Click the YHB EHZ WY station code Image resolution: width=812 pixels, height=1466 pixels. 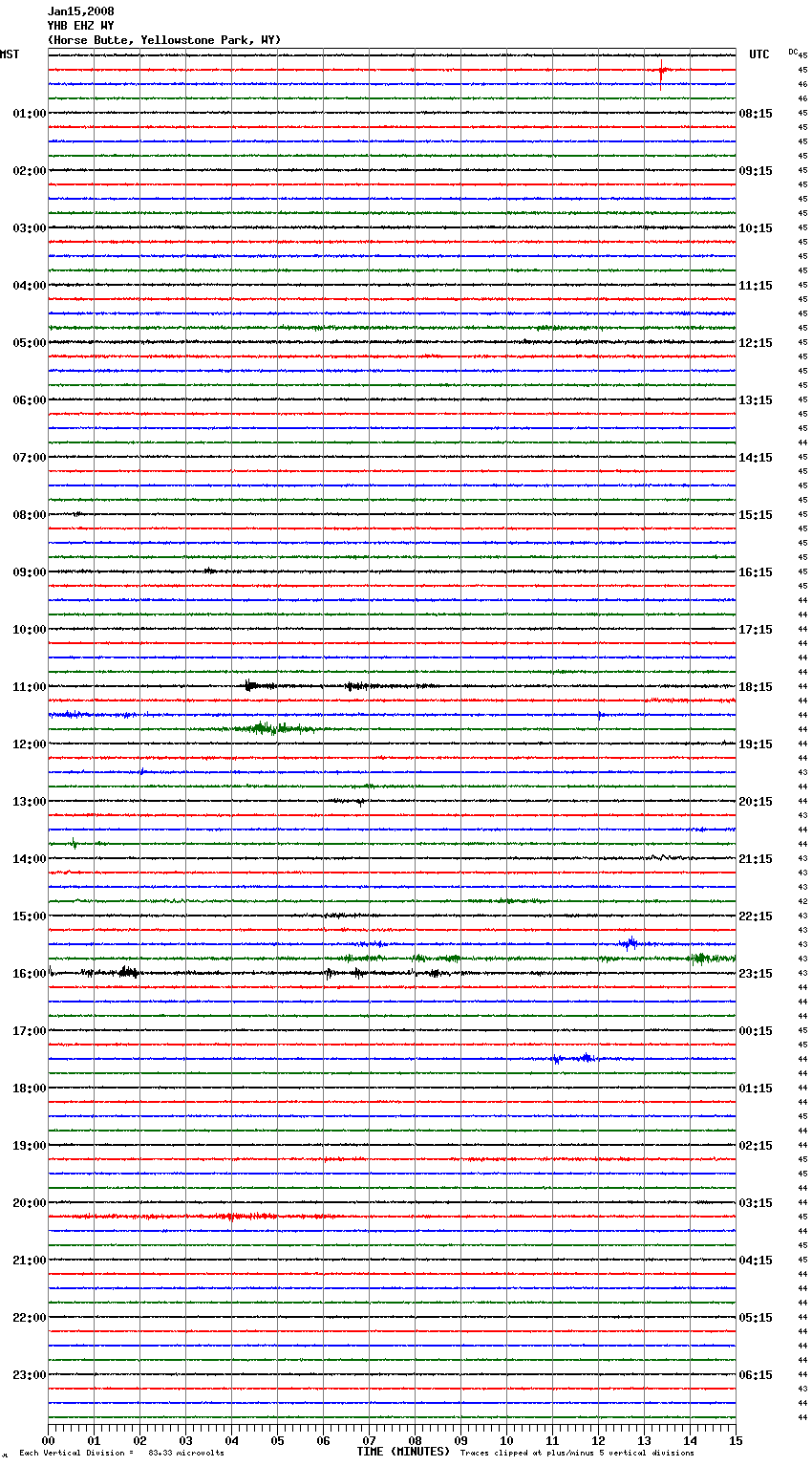pos(81,26)
